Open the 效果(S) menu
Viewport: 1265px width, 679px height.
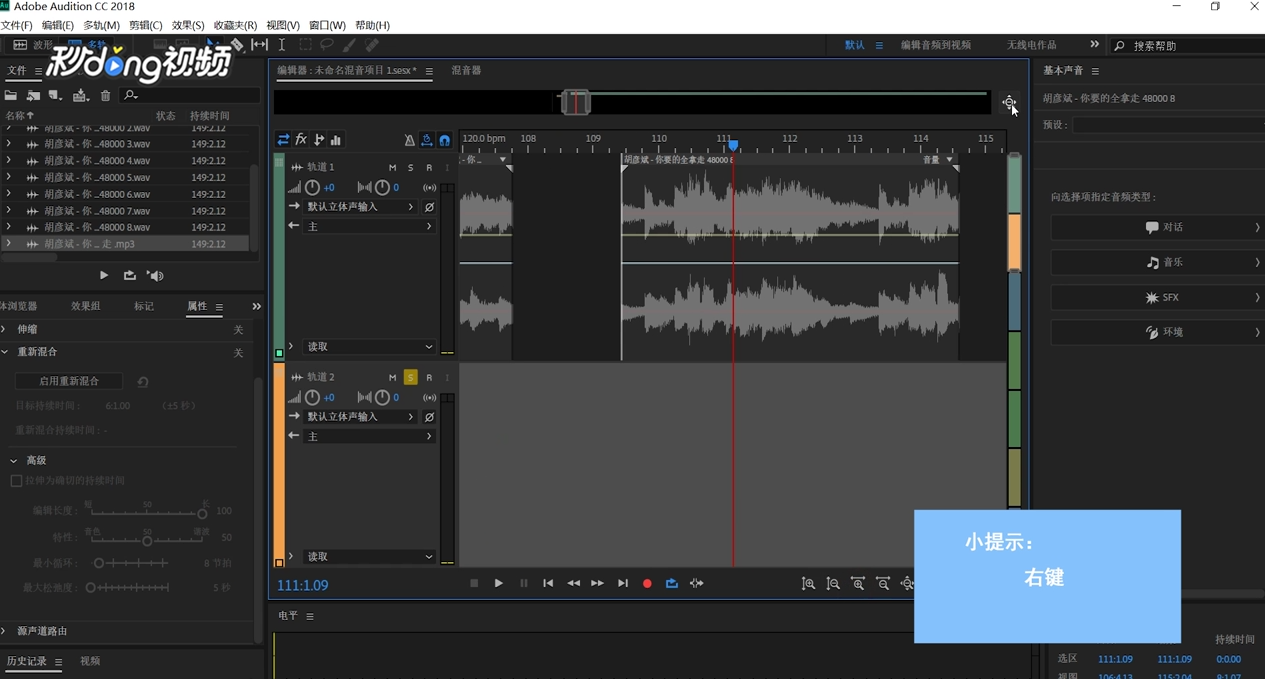pyautogui.click(x=188, y=25)
